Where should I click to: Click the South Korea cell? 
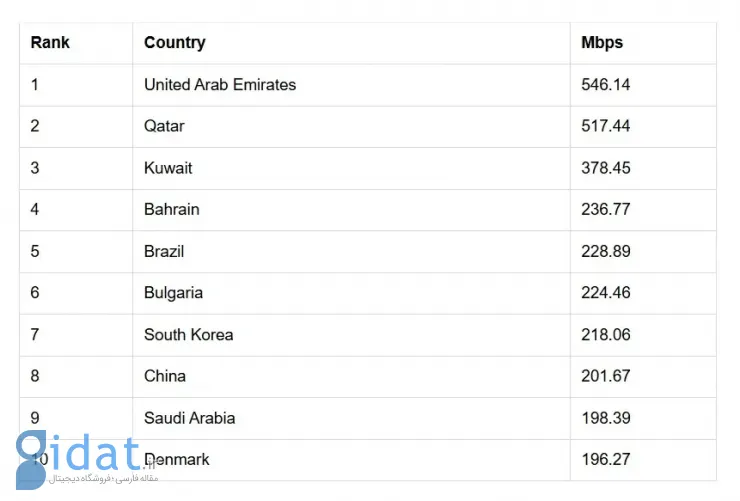tap(188, 335)
